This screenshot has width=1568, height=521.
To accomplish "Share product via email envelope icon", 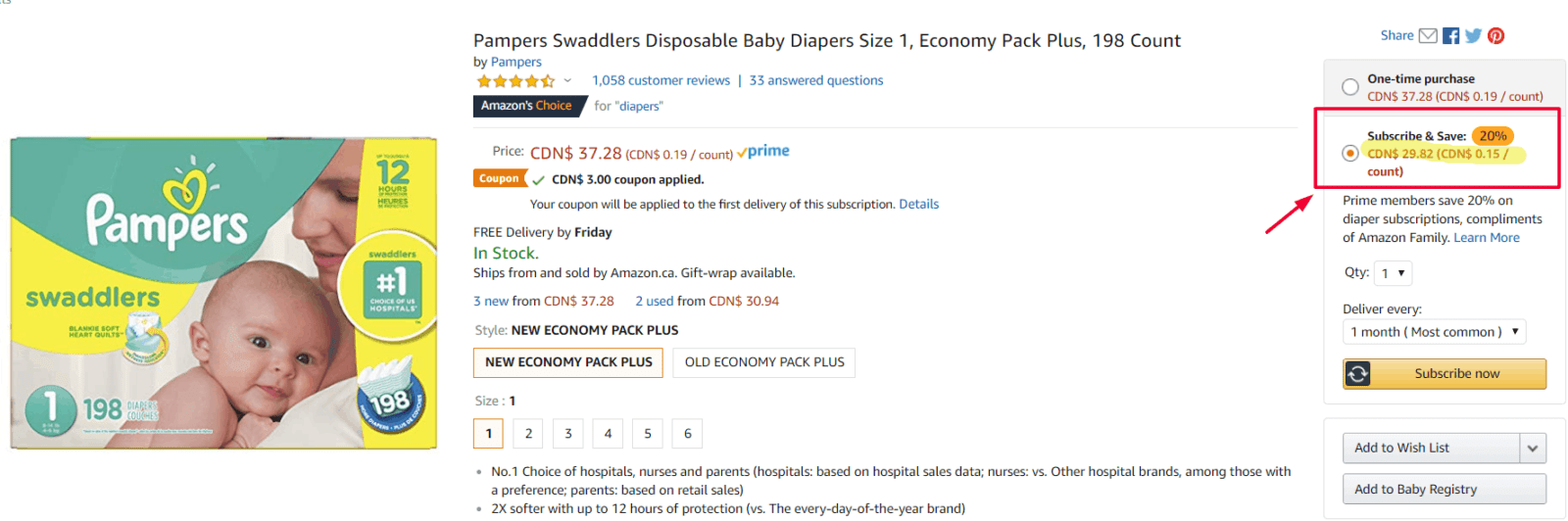I will (1428, 36).
